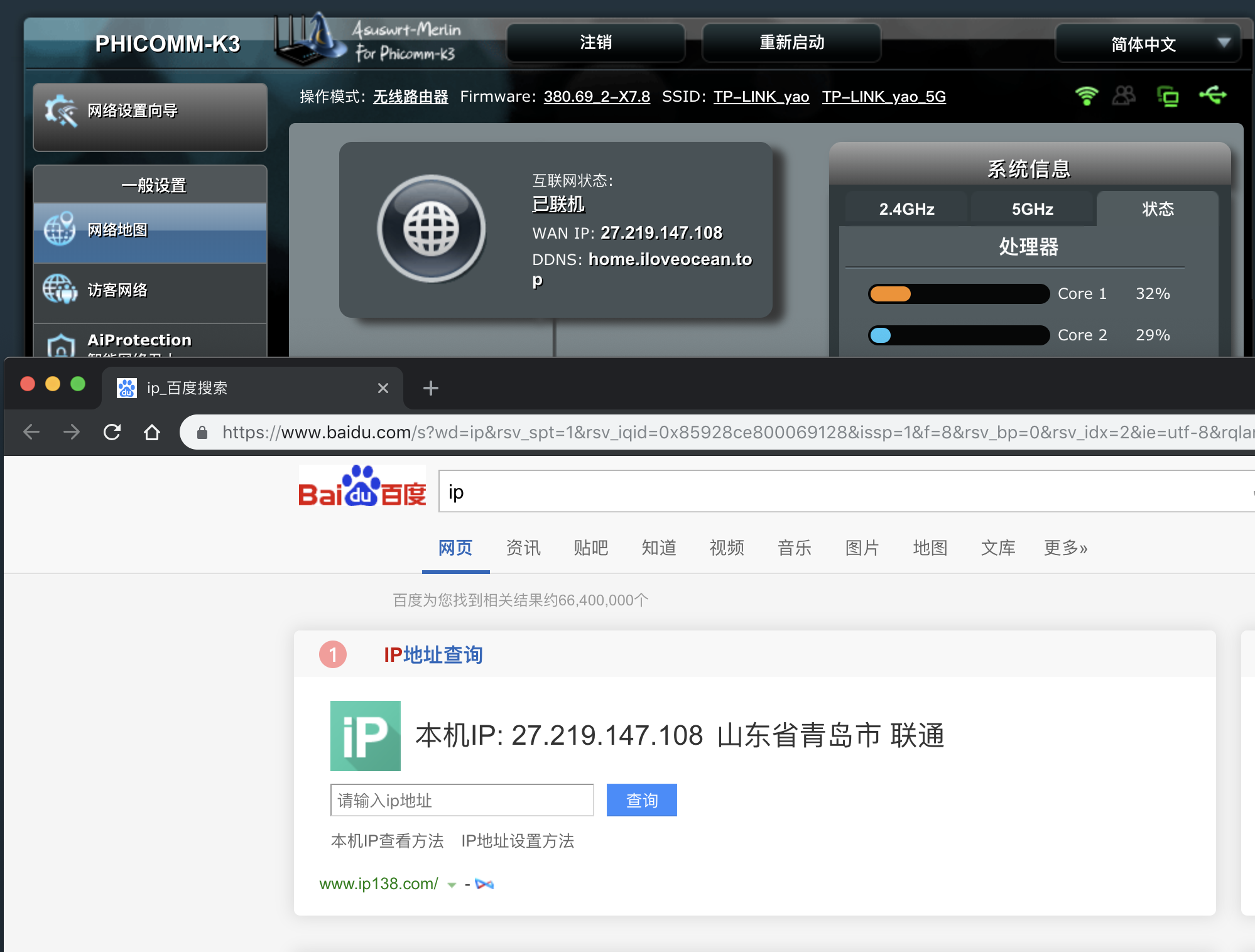Focus the Baidu search box containing ip

(x=846, y=492)
